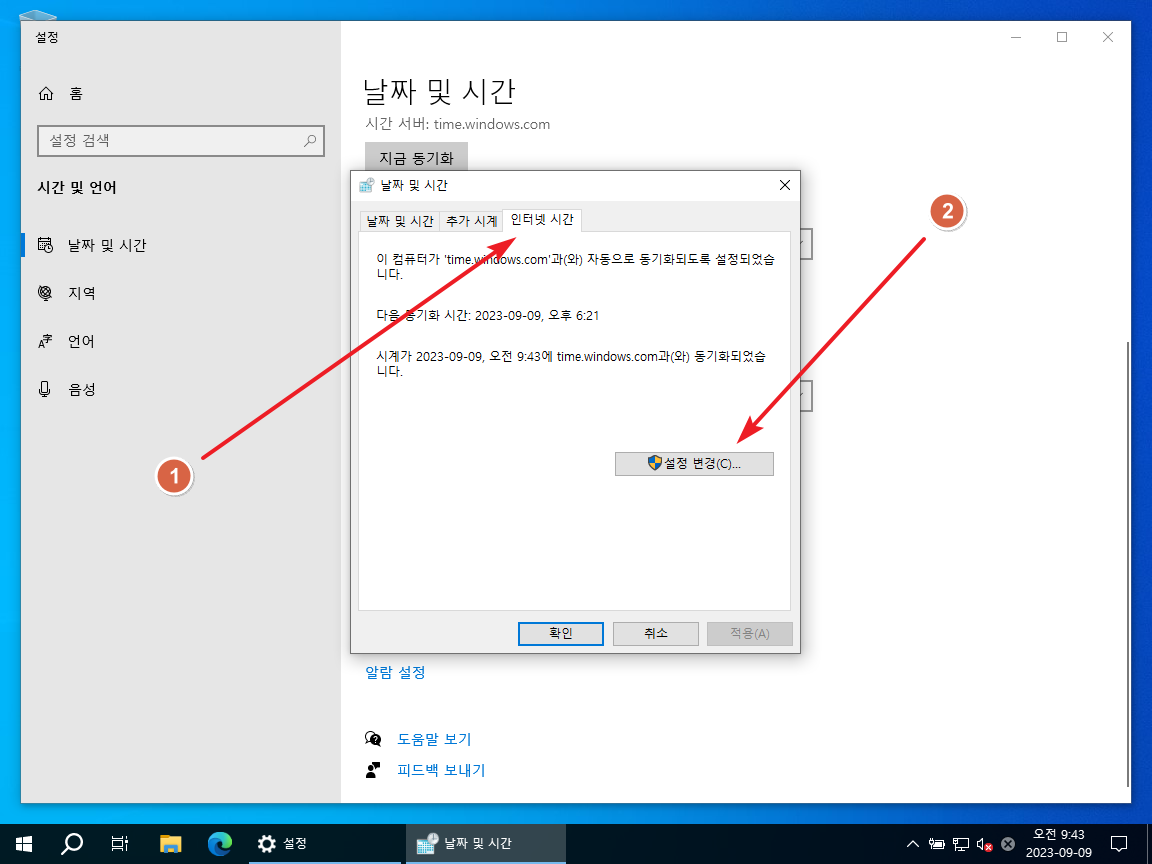Click the calendar icon beside sidebar 날짜 및 시간
This screenshot has width=1152, height=864.
(x=45, y=245)
